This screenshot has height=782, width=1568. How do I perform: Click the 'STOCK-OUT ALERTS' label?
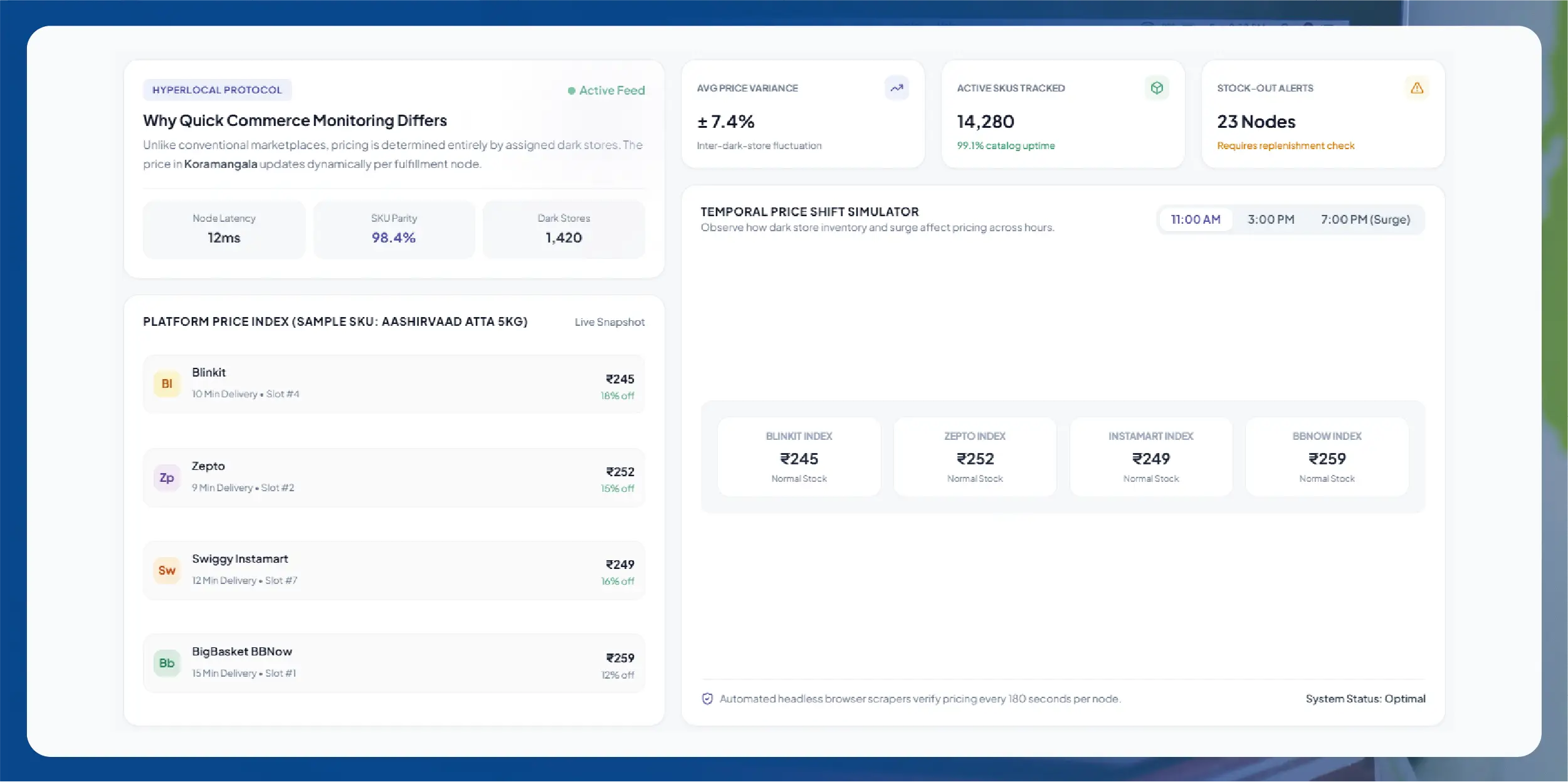(x=1265, y=88)
